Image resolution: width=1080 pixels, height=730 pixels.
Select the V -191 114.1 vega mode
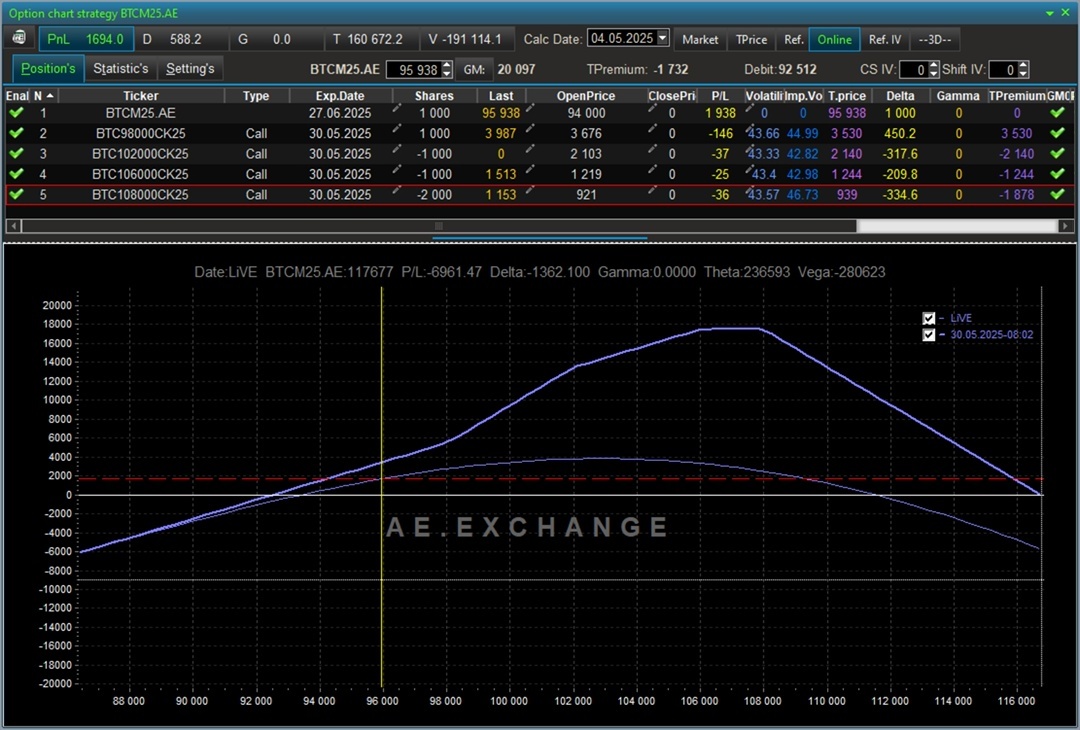pos(466,39)
